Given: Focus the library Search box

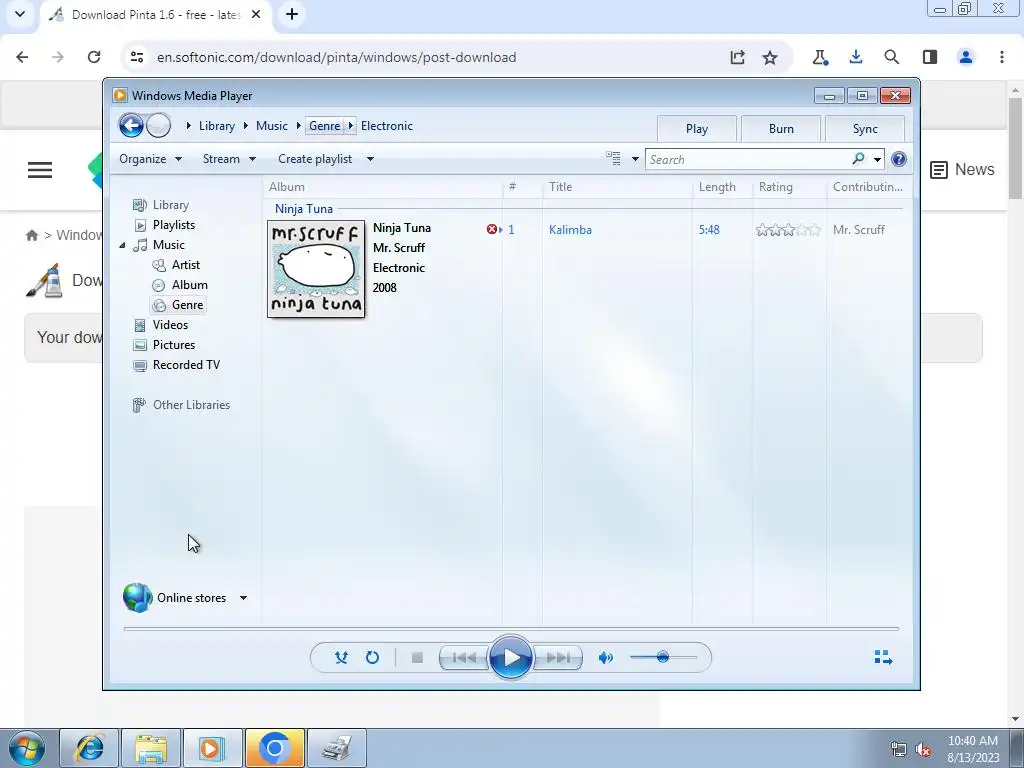Looking at the screenshot, I should point(748,159).
